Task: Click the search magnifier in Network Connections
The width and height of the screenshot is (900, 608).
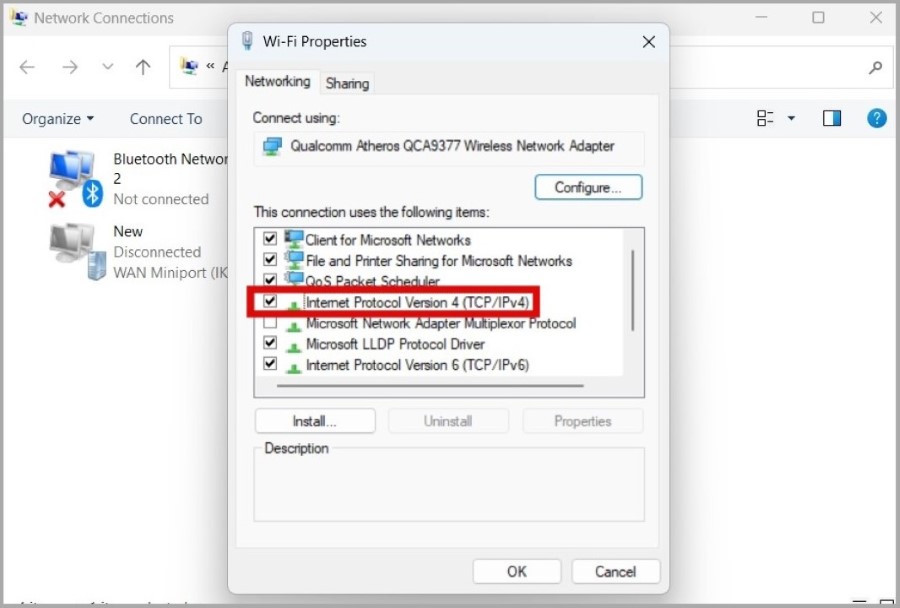Action: (875, 68)
